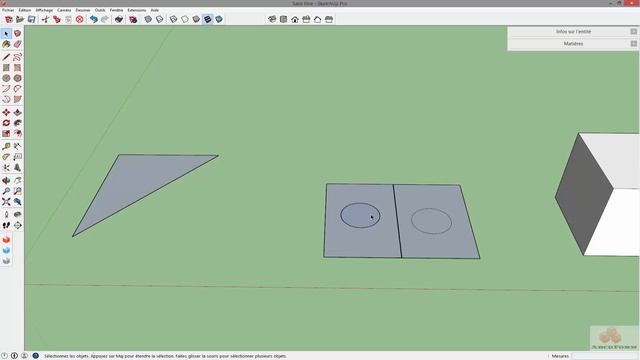Select the Line pencil tool
This screenshot has height=360, width=640.
point(6,57)
